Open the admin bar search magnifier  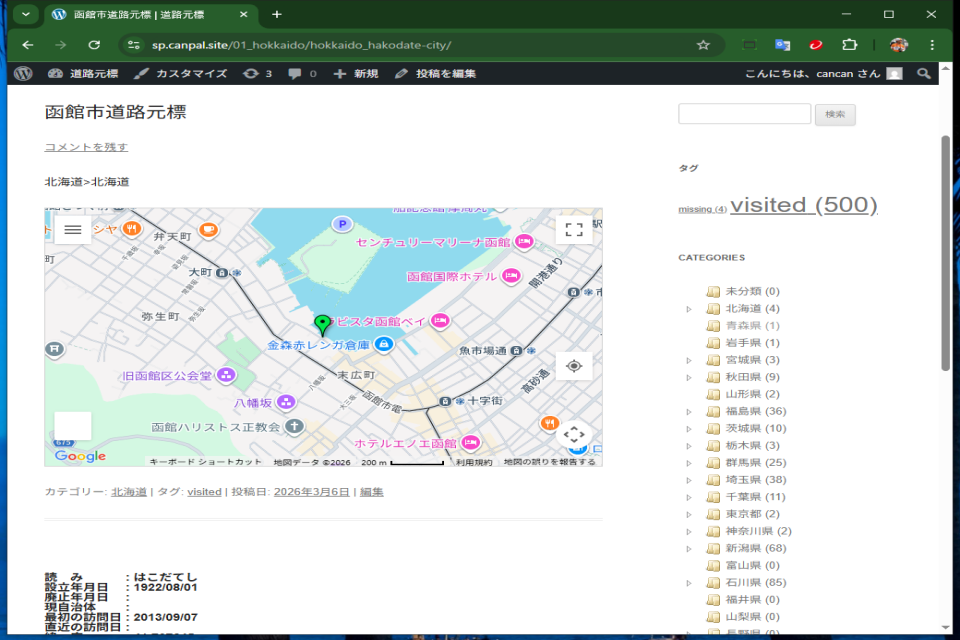924,74
